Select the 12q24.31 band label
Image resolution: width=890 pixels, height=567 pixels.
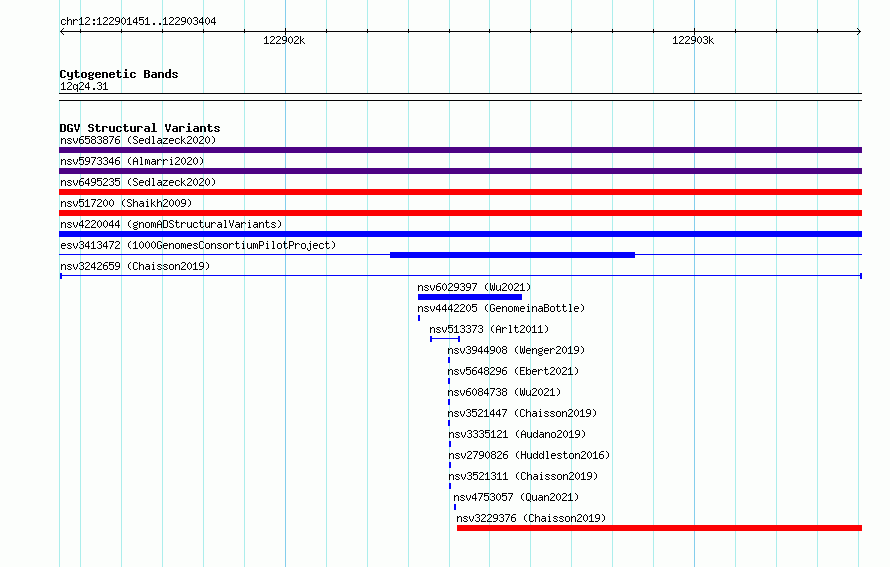pos(84,86)
